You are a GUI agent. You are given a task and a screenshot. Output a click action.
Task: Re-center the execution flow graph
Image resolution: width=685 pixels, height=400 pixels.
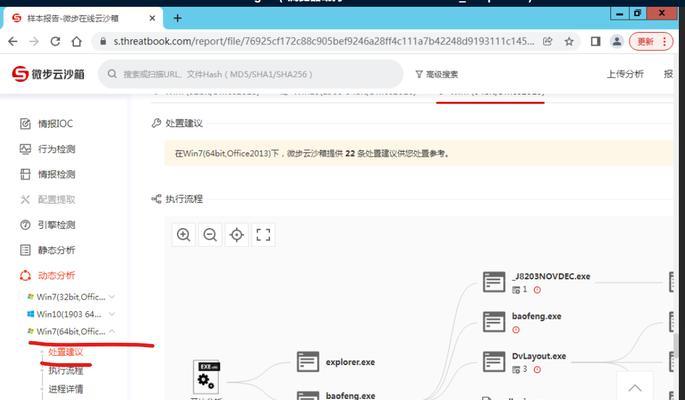point(237,235)
